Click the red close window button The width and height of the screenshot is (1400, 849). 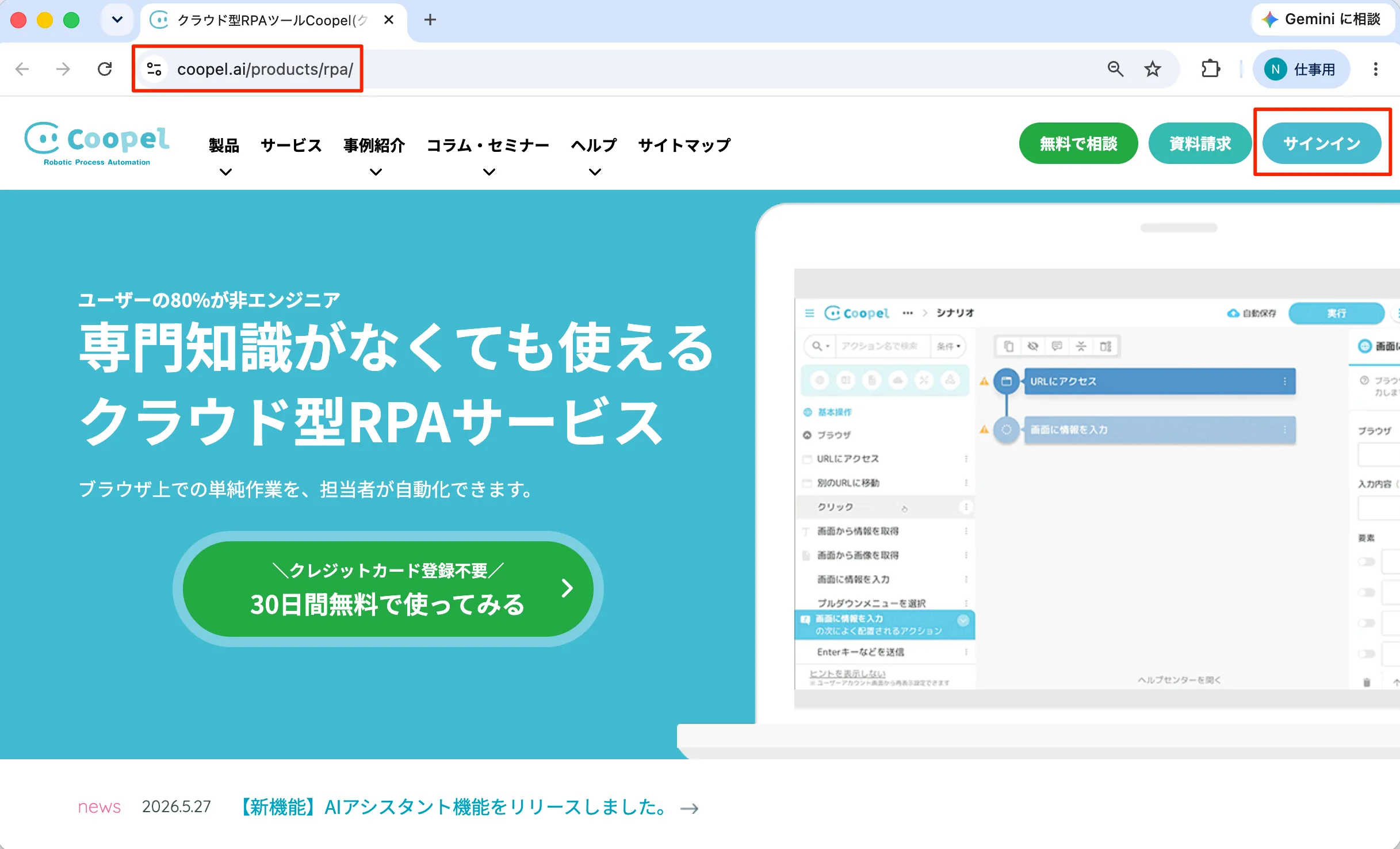click(18, 20)
